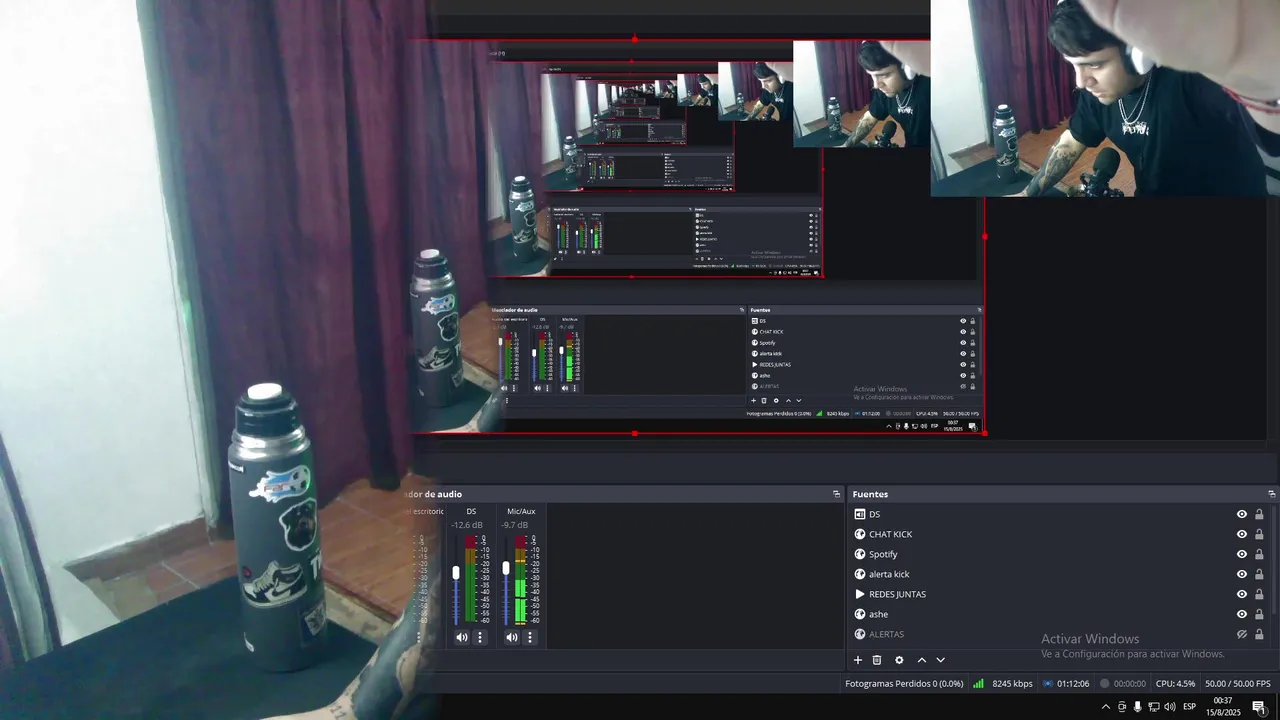Mute the Mic/Aux channel speaker icon
The width and height of the screenshot is (1280, 720).
pos(512,637)
